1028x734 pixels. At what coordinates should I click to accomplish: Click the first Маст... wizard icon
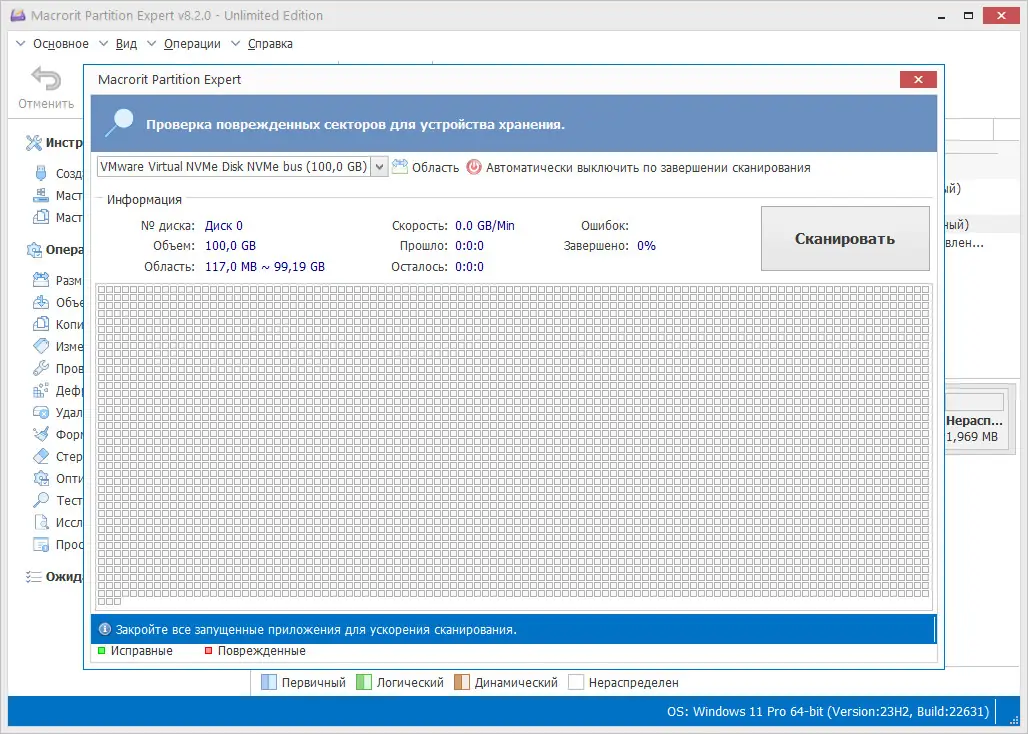(x=41, y=195)
